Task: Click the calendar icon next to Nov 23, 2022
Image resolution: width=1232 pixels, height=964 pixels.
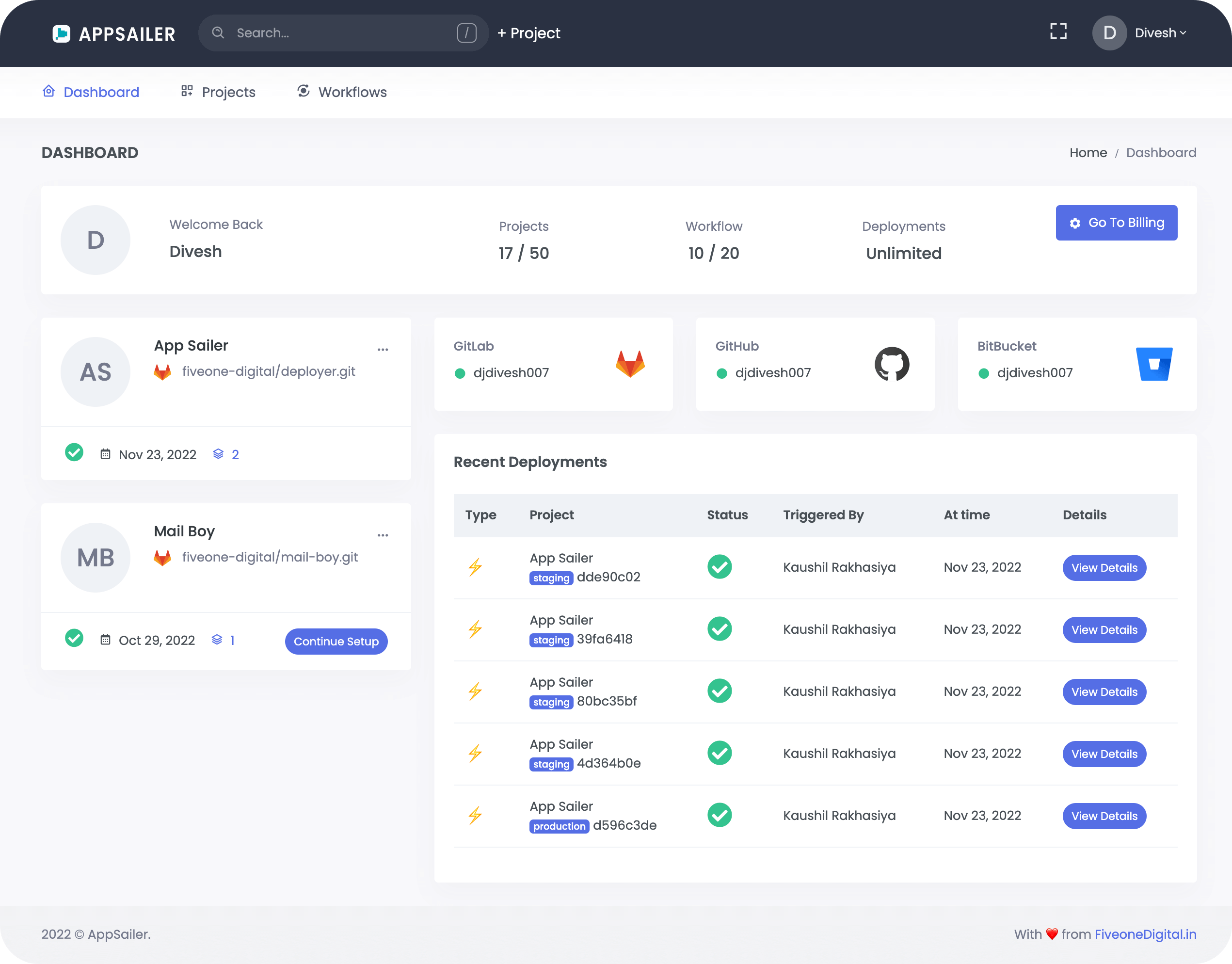Action: [x=106, y=454]
